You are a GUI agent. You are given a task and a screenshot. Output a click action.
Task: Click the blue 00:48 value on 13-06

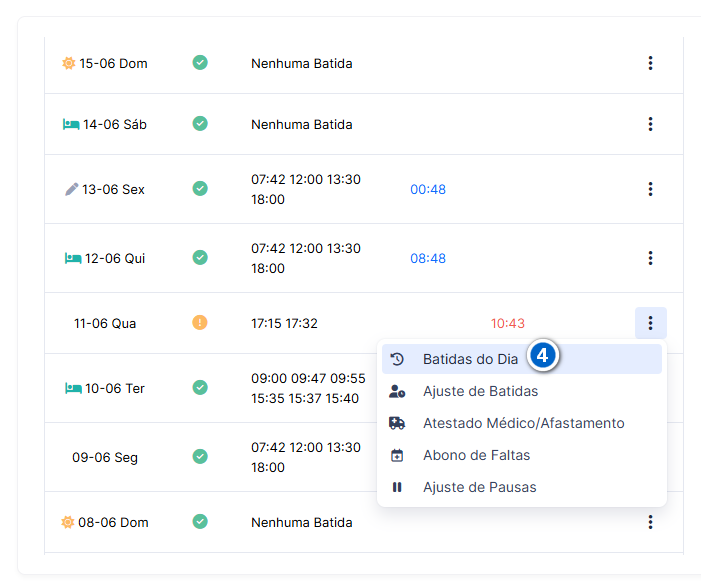428,189
